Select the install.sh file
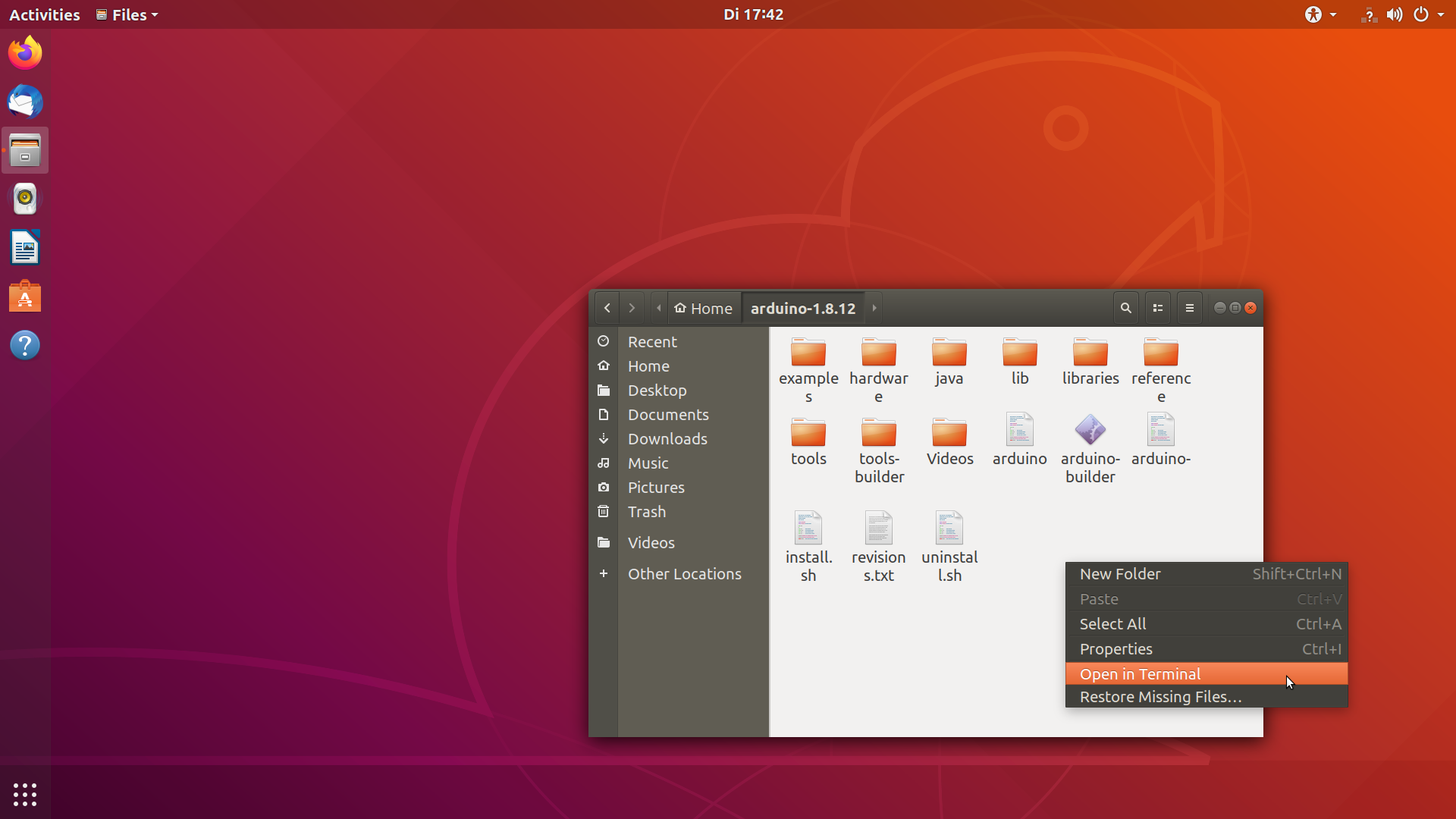Screen dimensions: 1456x819 808,547
